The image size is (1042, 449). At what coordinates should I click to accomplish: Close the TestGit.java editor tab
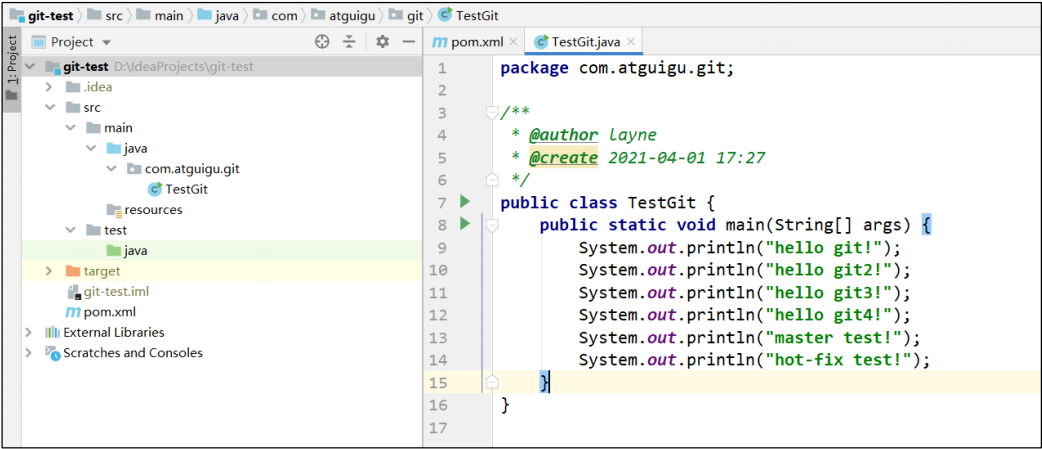point(631,42)
